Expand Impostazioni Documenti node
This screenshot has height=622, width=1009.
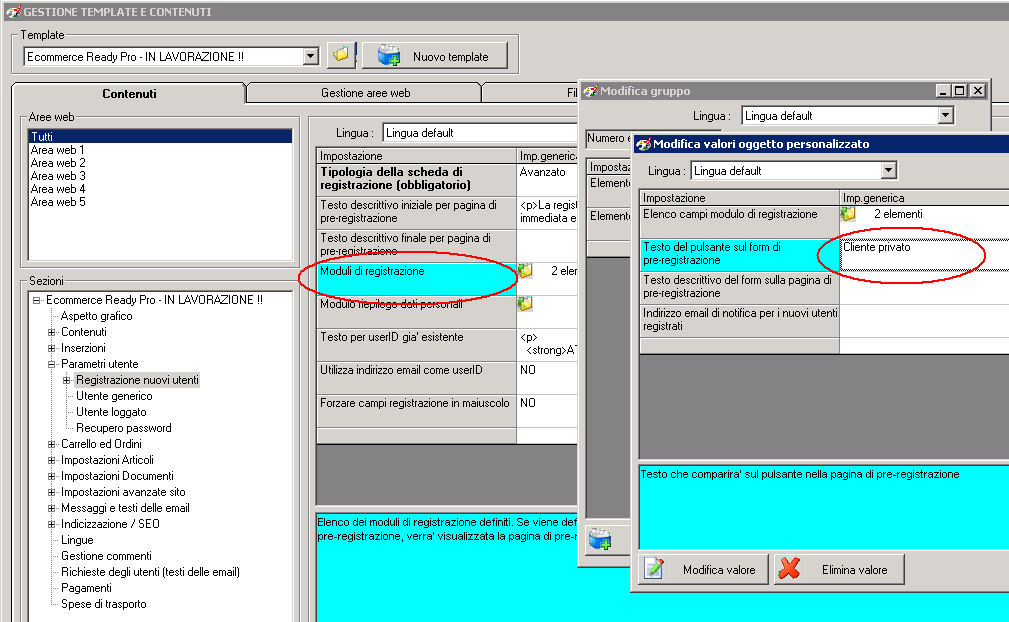(51, 476)
